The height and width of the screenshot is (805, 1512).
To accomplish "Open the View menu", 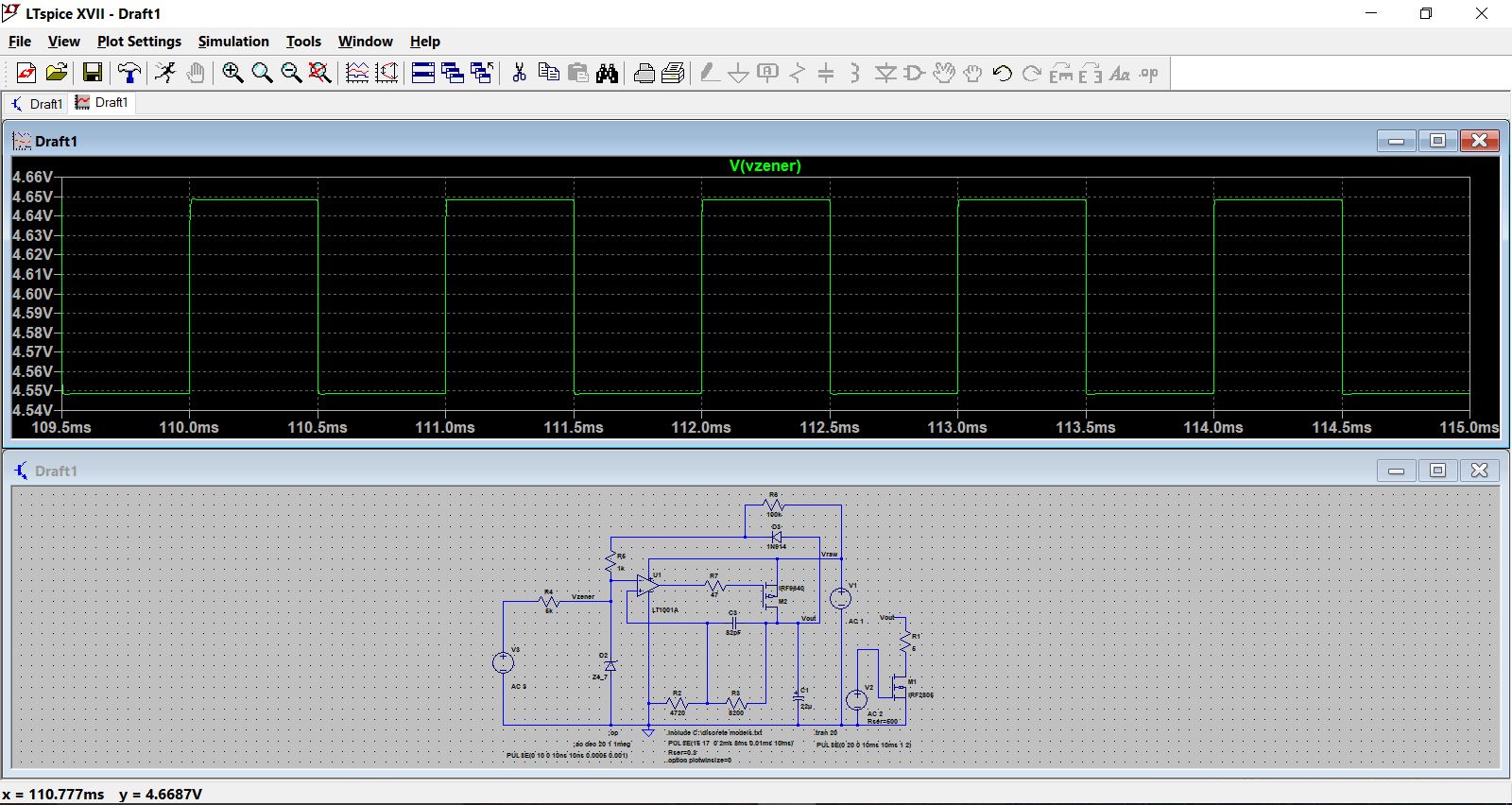I will click(x=63, y=42).
